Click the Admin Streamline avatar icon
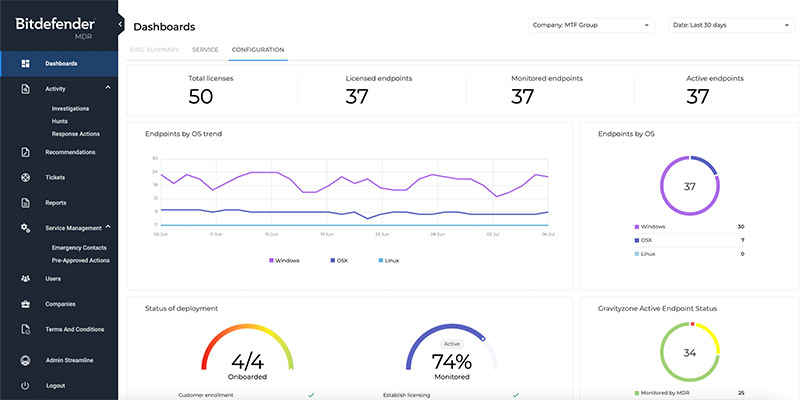 tap(25, 360)
